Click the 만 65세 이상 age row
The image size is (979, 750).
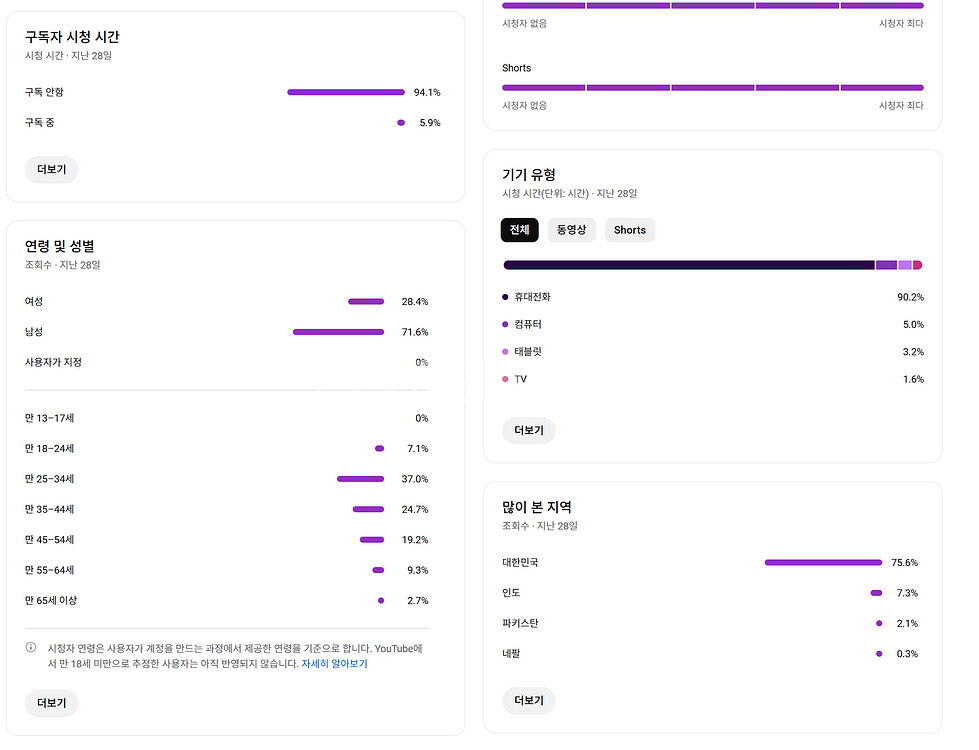pos(227,601)
